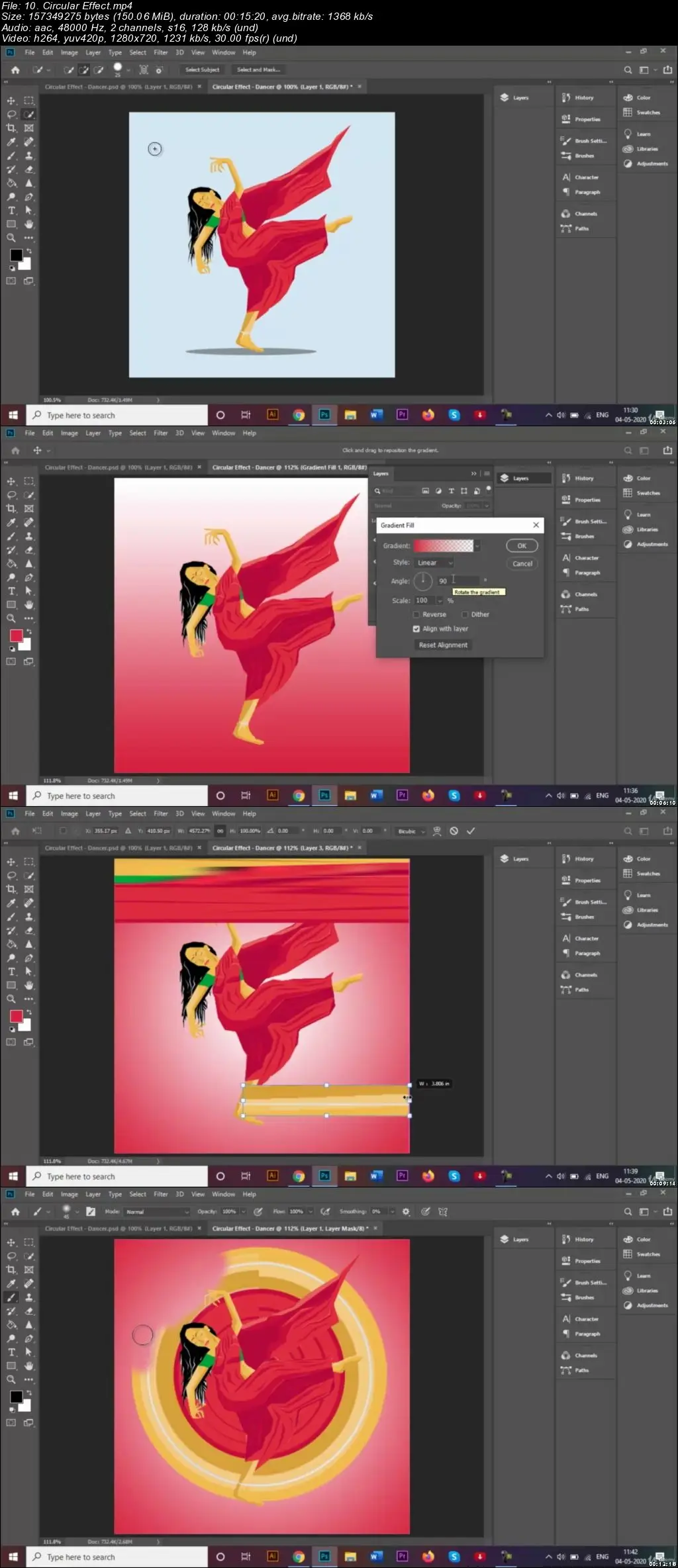Pick the Lasso tool in the Select Subject frame

click(x=11, y=115)
